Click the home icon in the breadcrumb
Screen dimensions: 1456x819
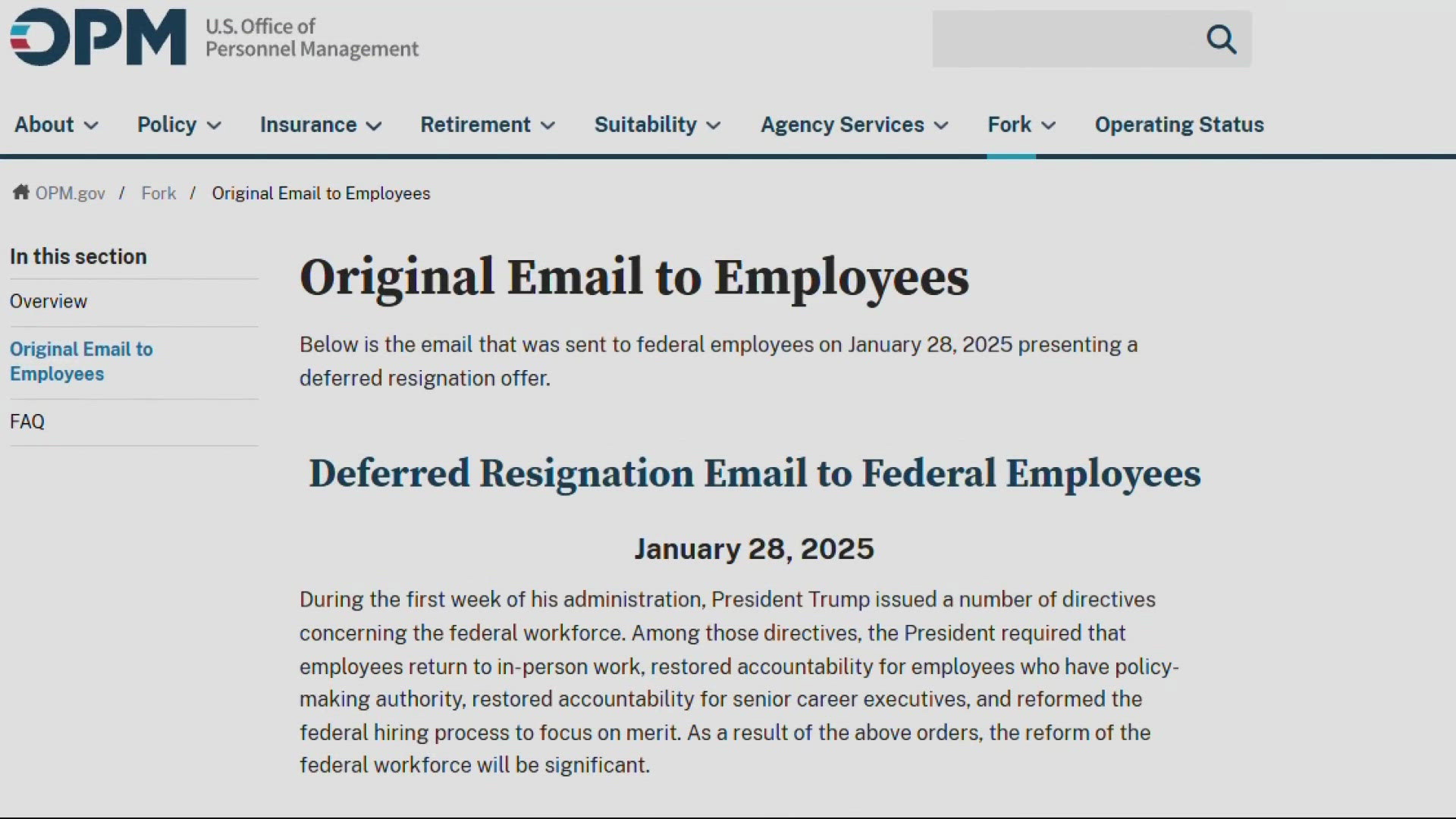click(x=20, y=192)
